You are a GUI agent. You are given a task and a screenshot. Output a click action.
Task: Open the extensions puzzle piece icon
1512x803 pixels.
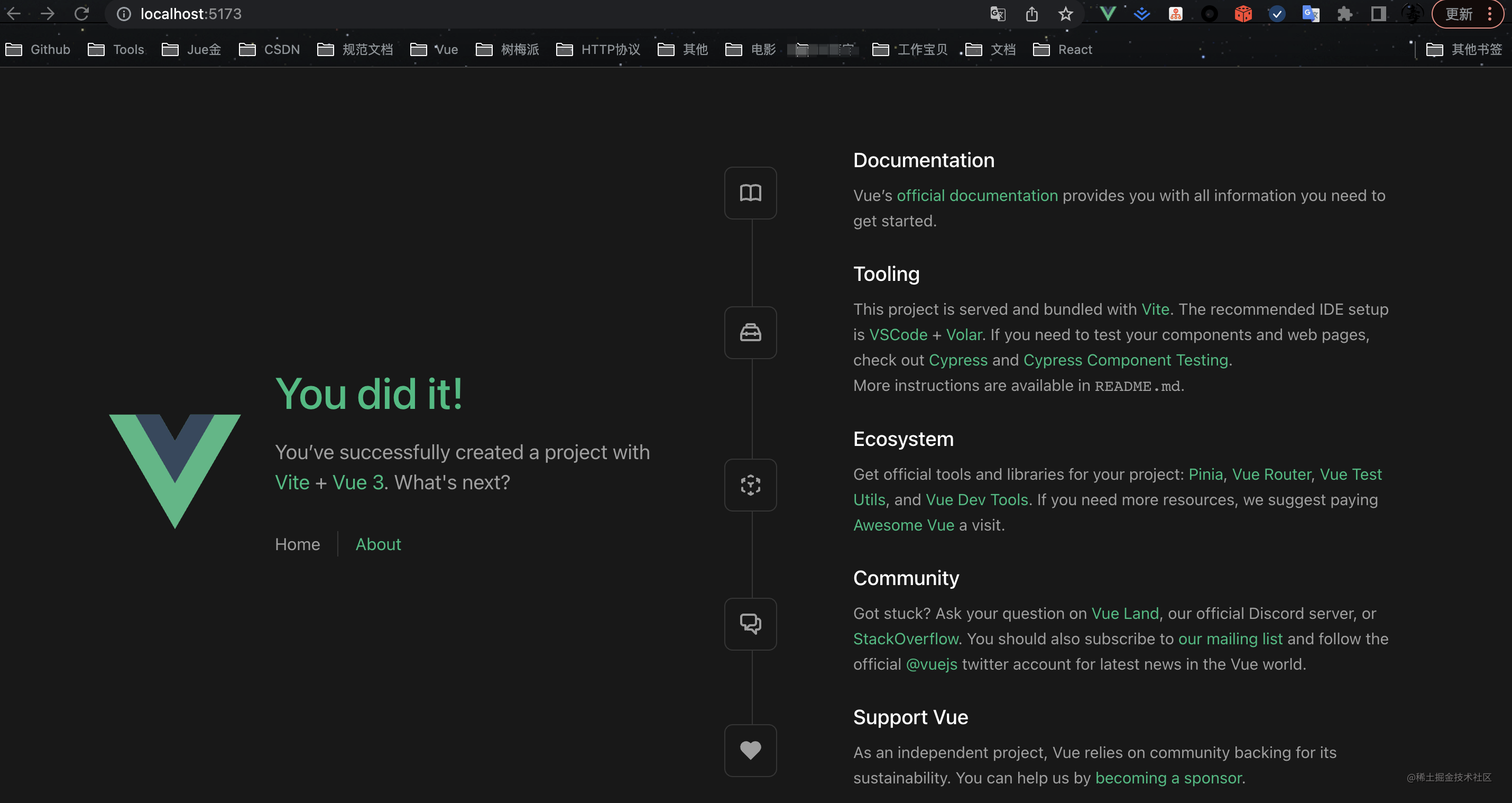point(1344,14)
